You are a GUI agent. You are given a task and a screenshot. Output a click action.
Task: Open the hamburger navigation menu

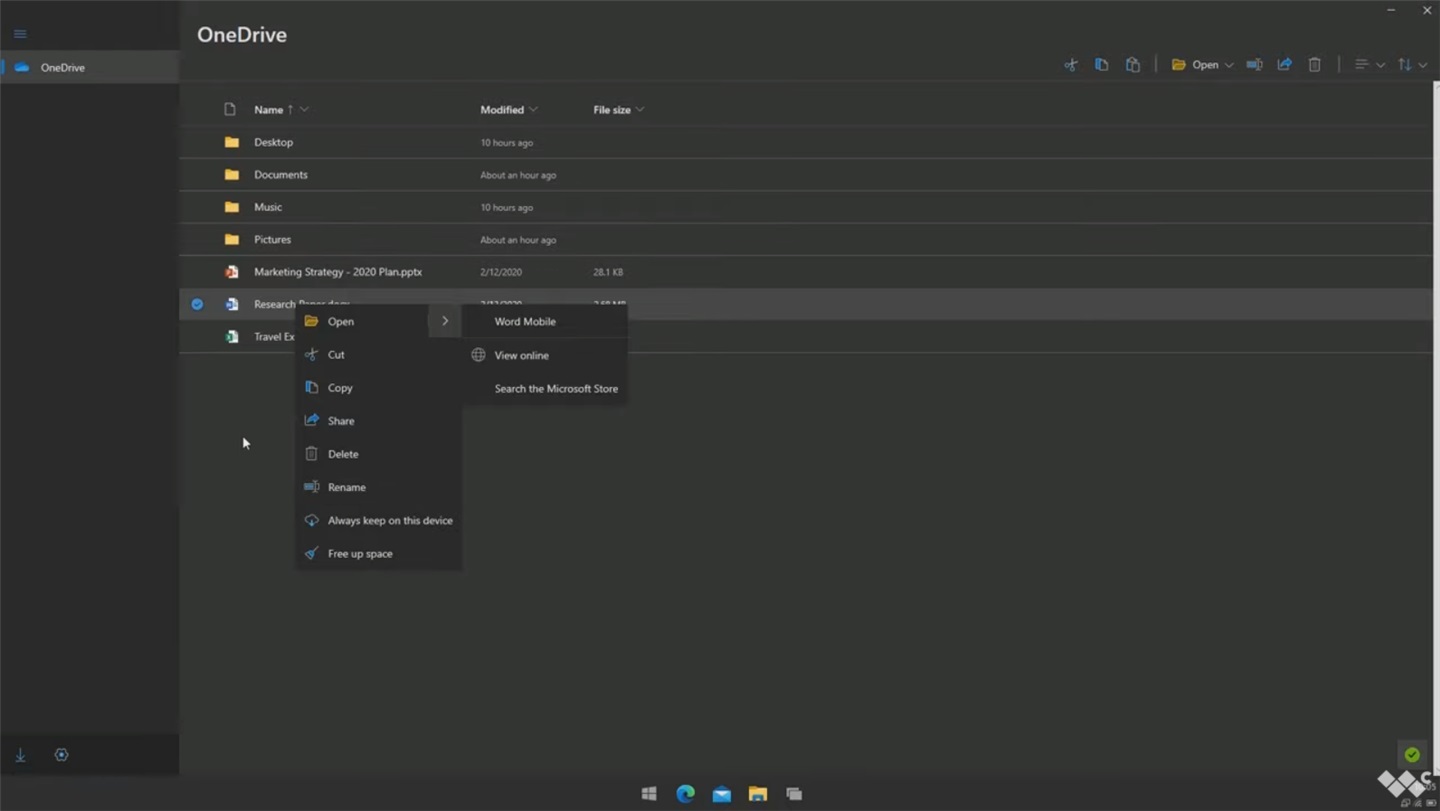coord(20,34)
